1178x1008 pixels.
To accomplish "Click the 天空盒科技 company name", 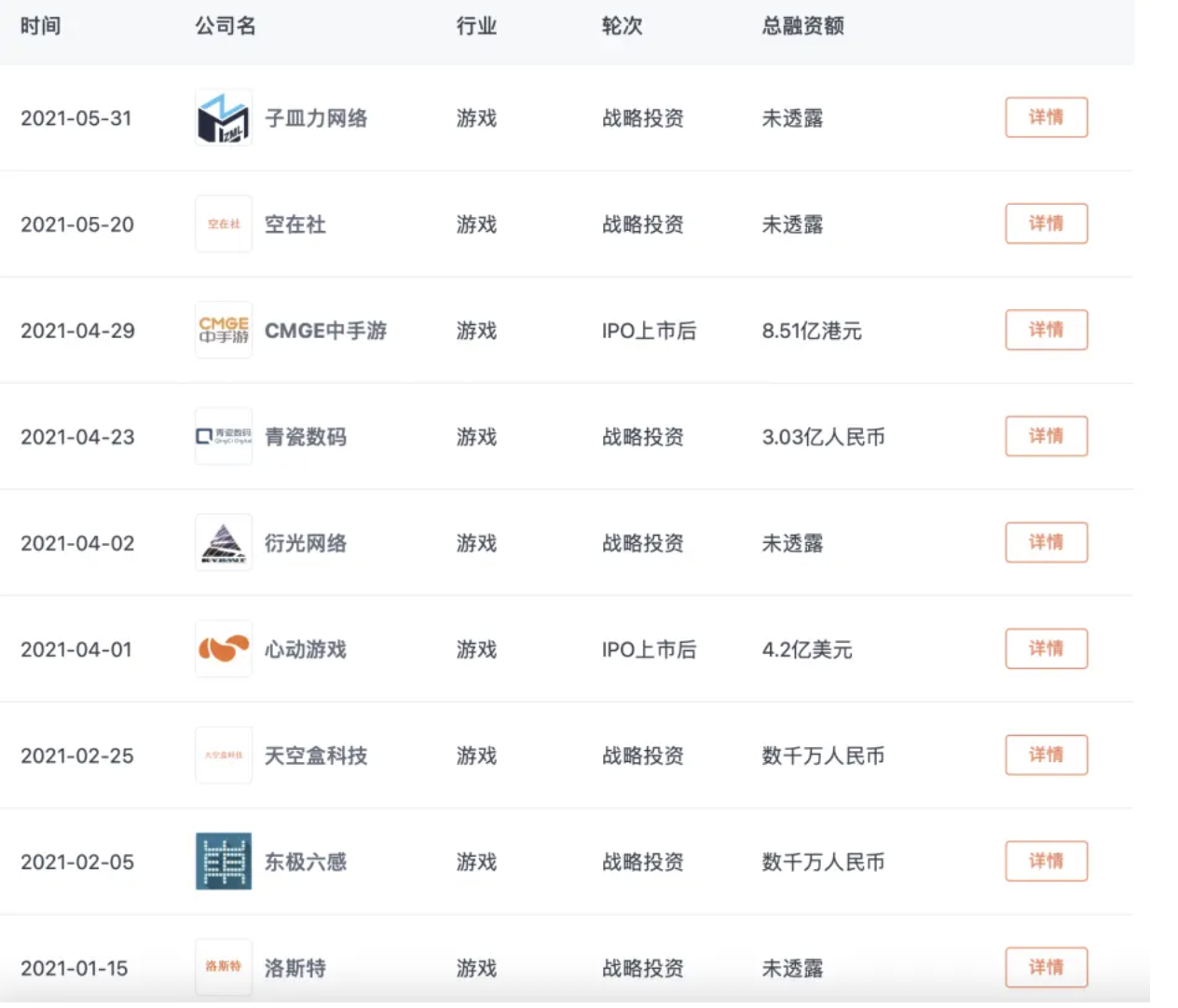I will click(x=316, y=756).
